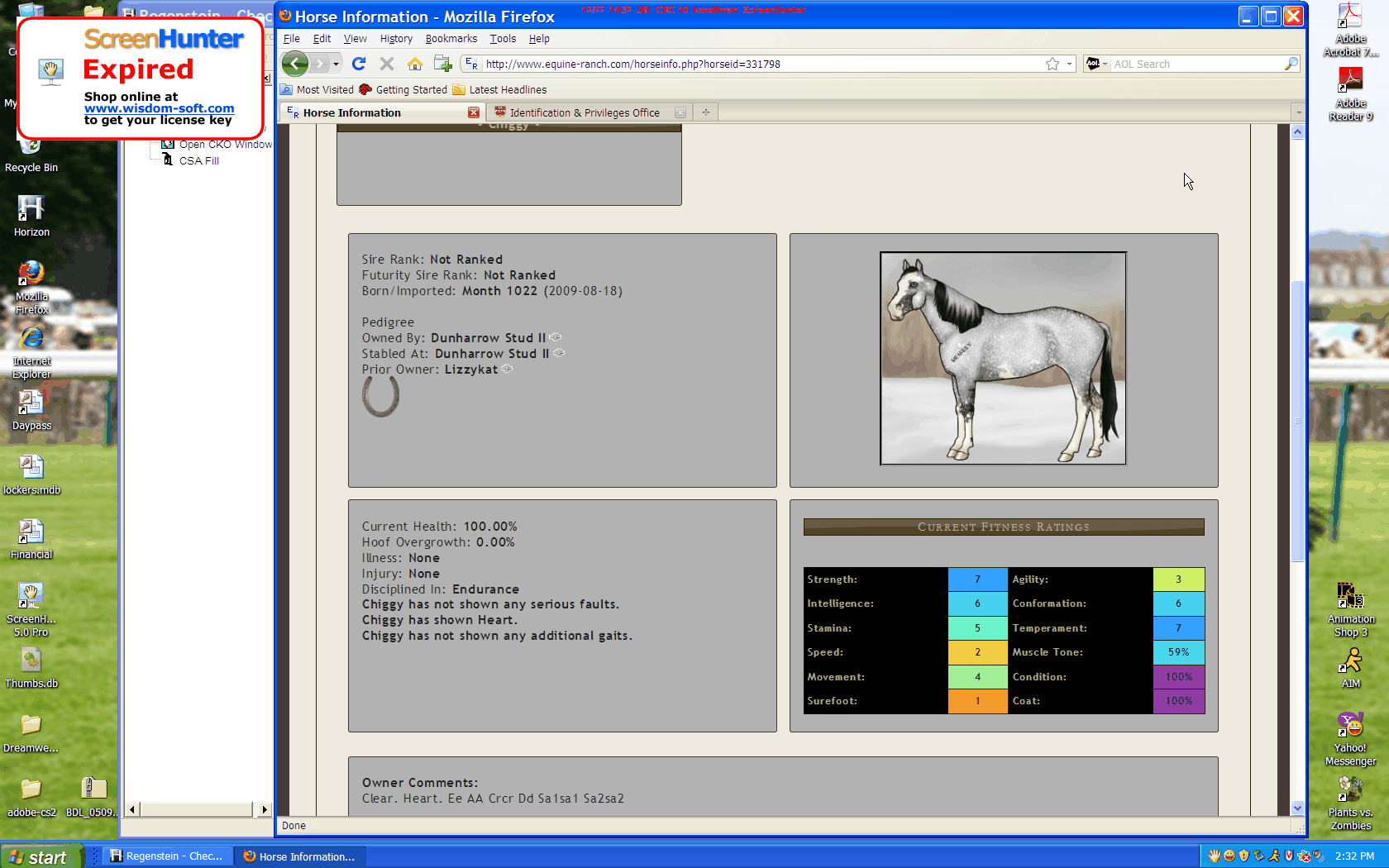Open Horizon desktop shortcut
The image size is (1389, 868).
click(31, 217)
